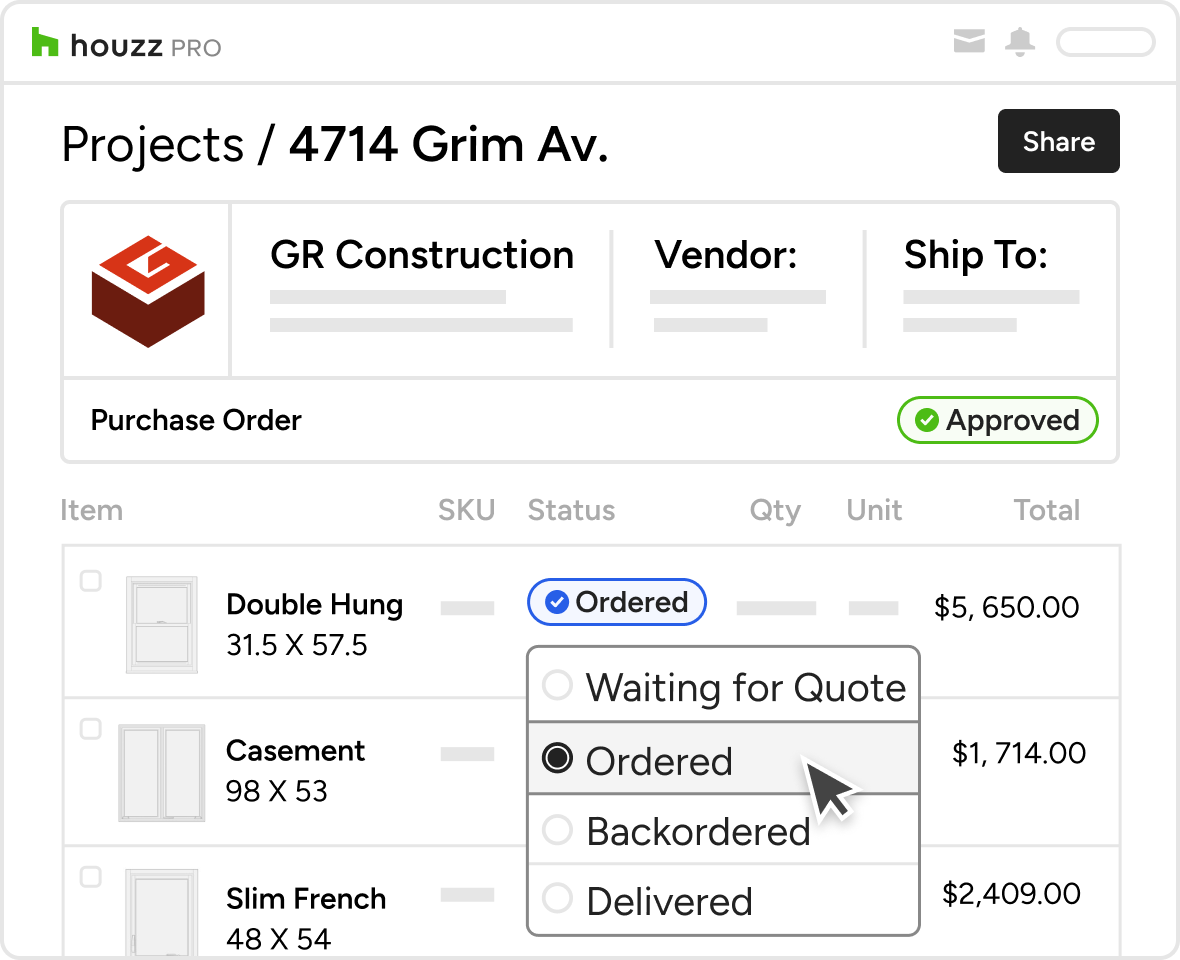The image size is (1180, 960).
Task: Click the green Approved checkmark icon
Action: (927, 421)
